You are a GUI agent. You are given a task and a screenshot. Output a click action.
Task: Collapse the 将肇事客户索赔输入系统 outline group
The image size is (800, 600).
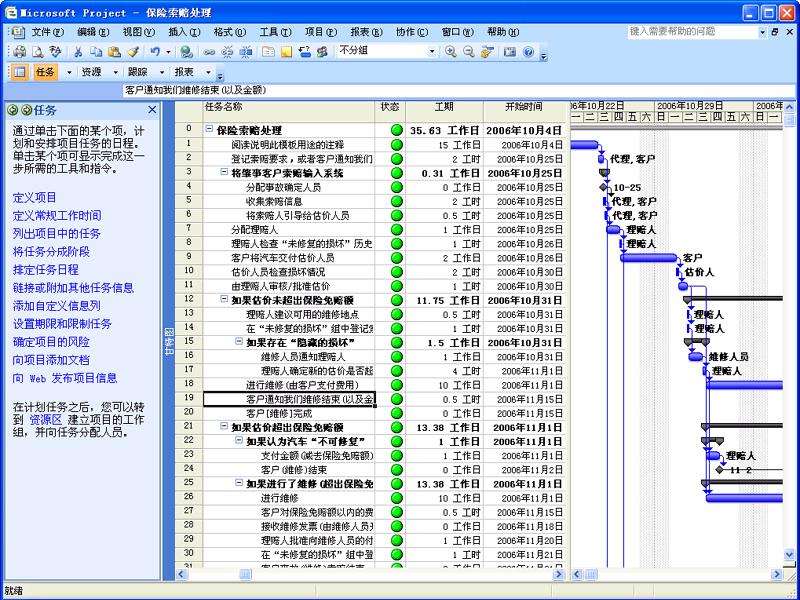pyautogui.click(x=224, y=172)
